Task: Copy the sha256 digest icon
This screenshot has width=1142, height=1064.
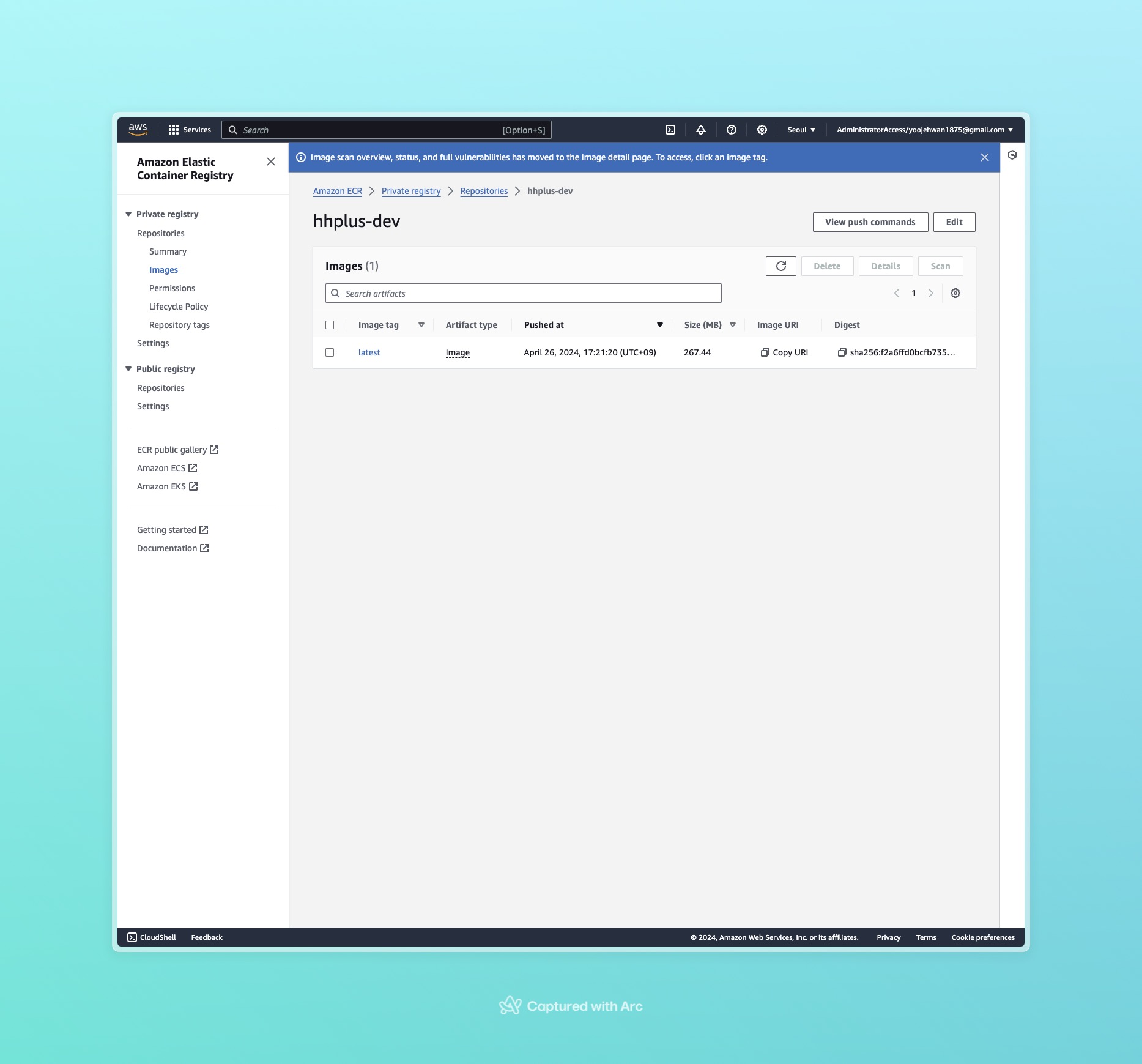Action: (x=842, y=352)
